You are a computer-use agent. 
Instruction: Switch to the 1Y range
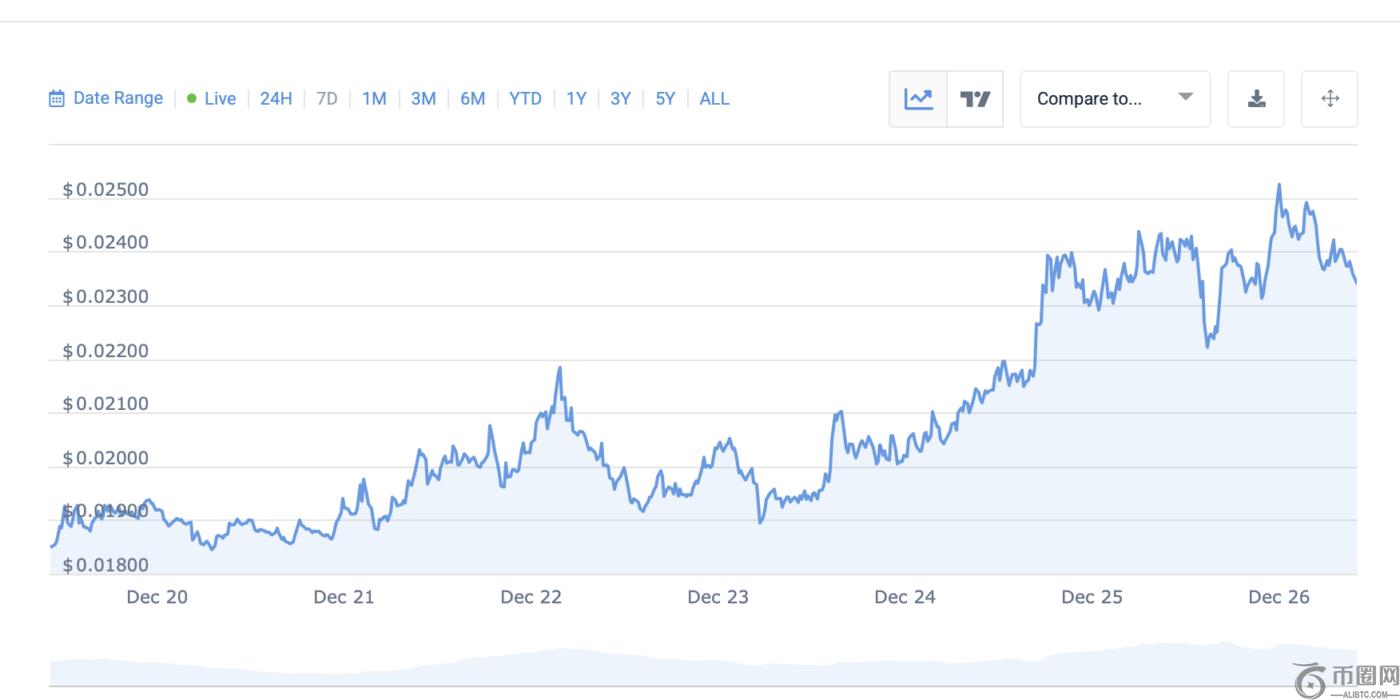pos(576,98)
